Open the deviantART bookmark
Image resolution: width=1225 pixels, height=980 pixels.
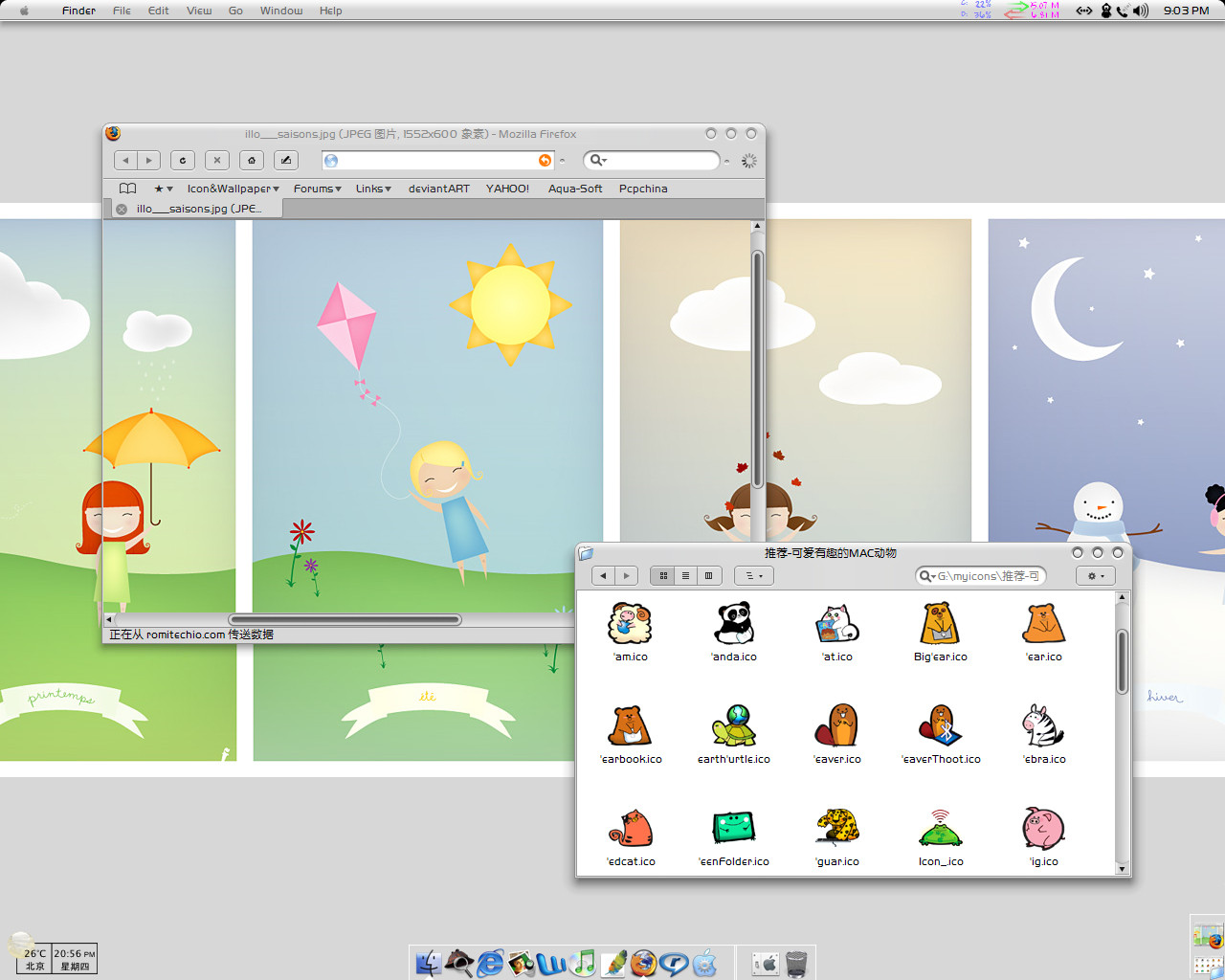point(438,189)
